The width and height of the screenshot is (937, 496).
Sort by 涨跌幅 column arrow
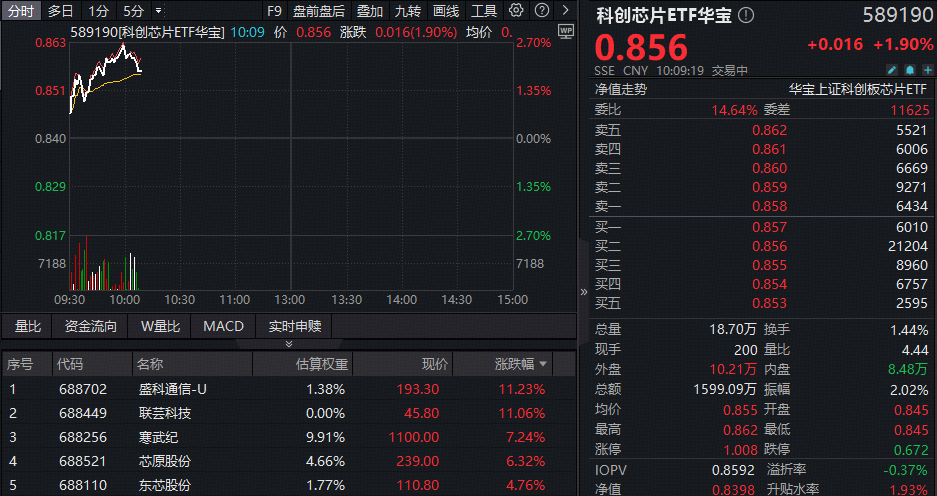pyautogui.click(x=543, y=364)
